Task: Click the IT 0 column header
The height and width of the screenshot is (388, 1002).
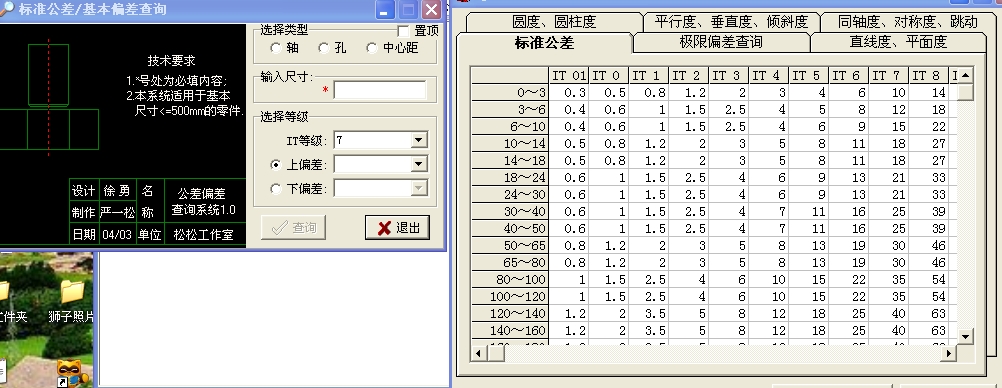Action: [x=608, y=75]
